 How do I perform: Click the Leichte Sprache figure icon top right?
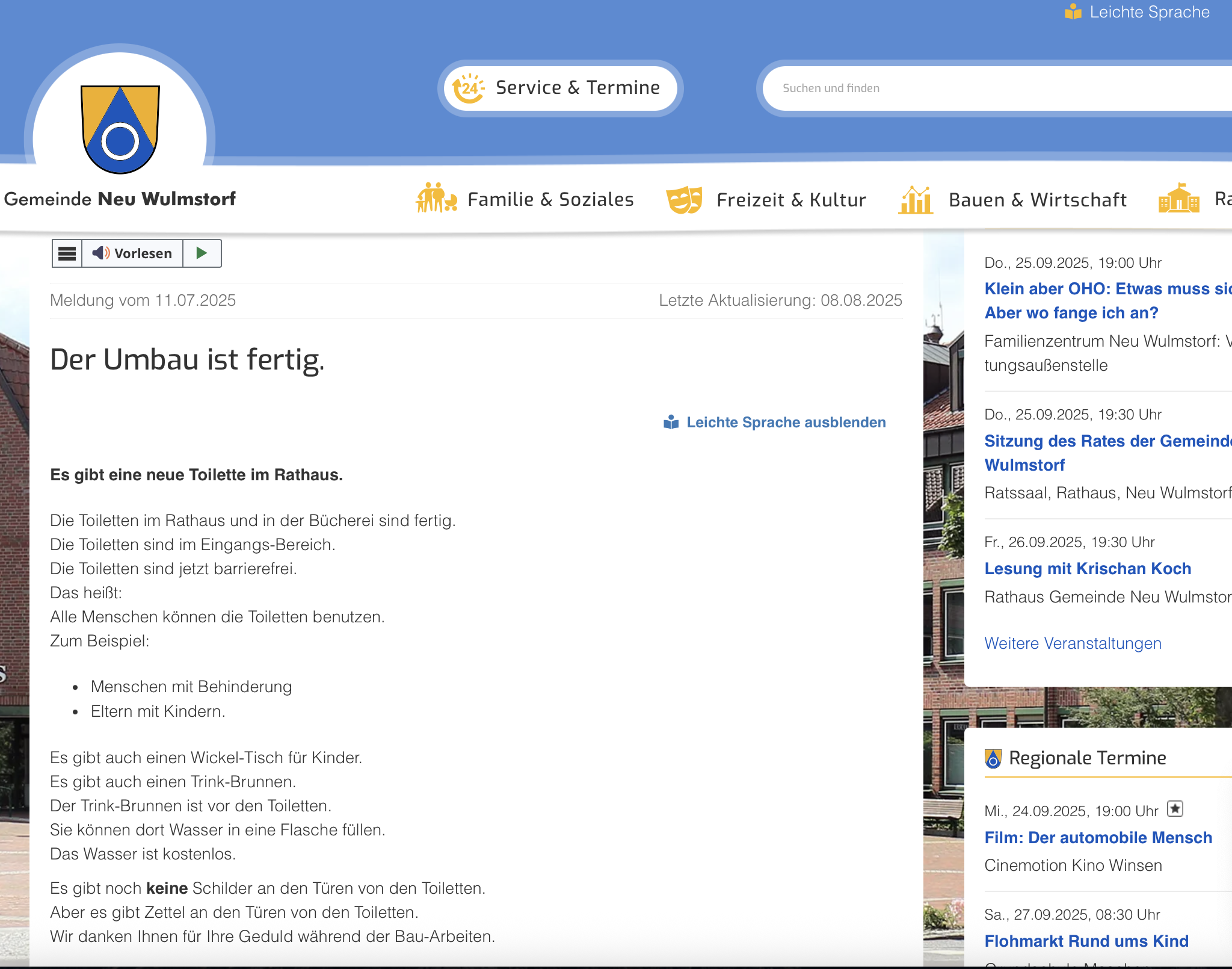(x=1073, y=10)
